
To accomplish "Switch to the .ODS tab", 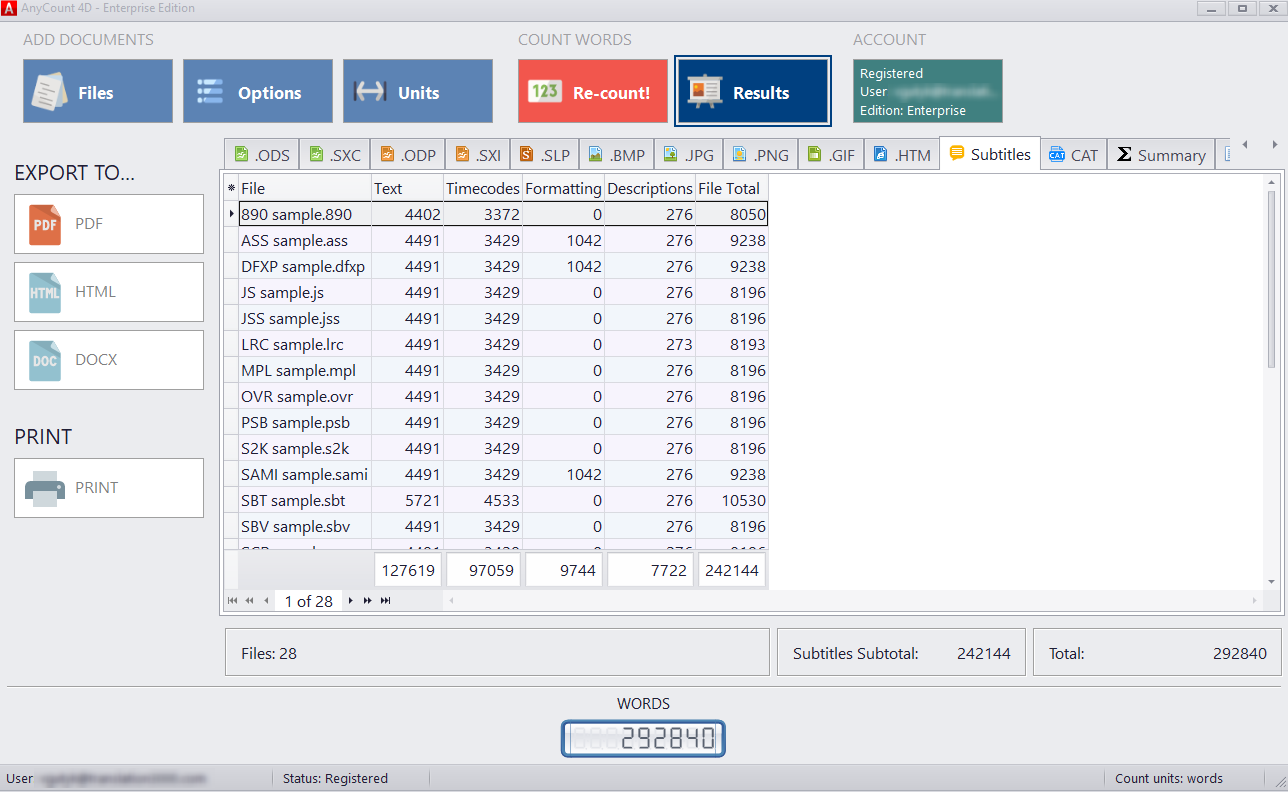I will click(261, 155).
